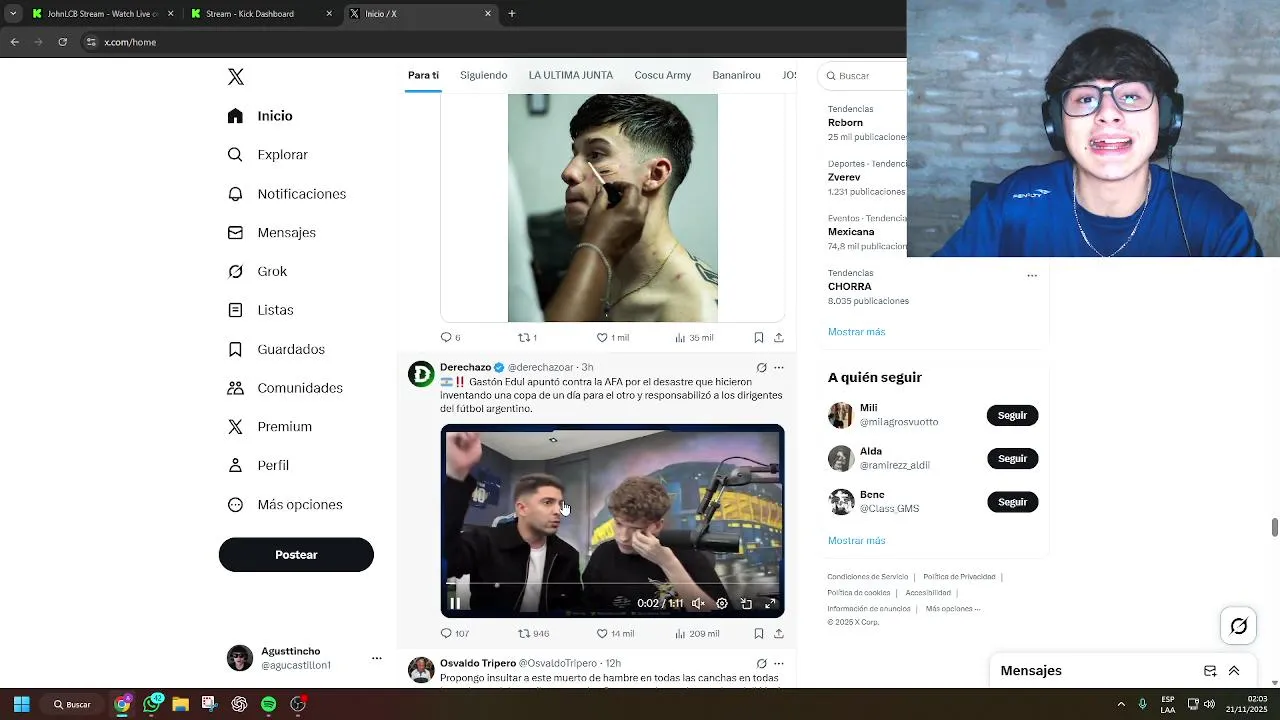Click Mostrar más under Tendencias

click(856, 332)
